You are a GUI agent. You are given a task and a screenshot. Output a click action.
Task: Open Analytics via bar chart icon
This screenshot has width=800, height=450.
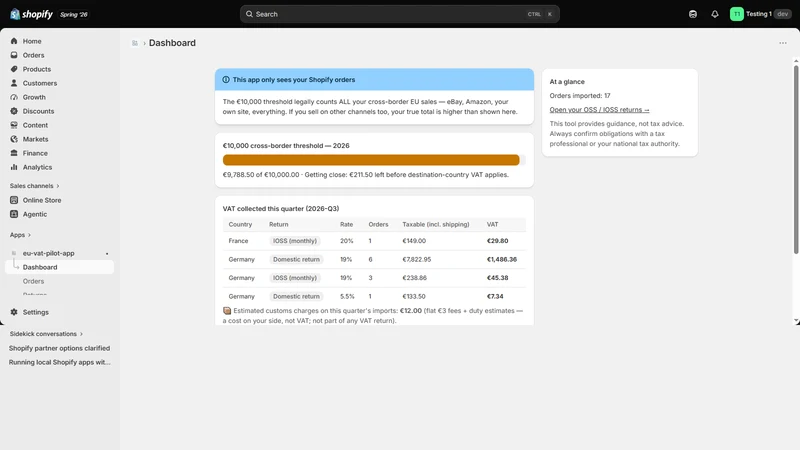pyautogui.click(x=14, y=167)
